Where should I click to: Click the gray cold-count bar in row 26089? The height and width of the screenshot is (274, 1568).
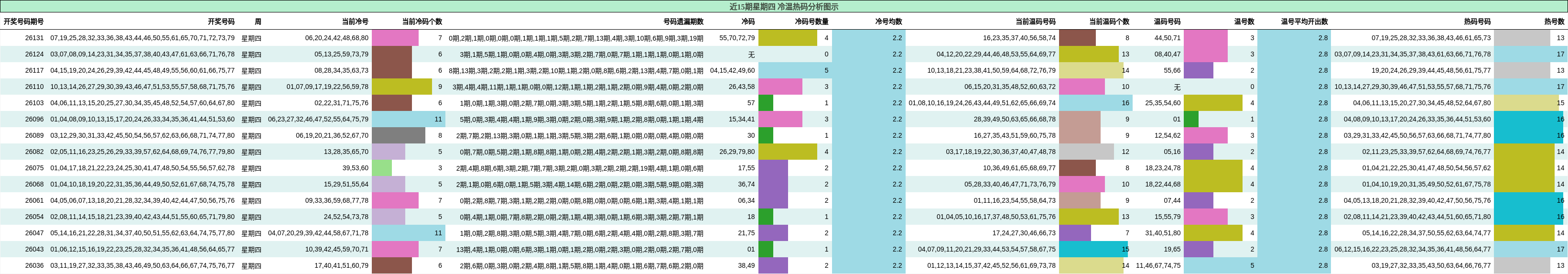[x=399, y=135]
